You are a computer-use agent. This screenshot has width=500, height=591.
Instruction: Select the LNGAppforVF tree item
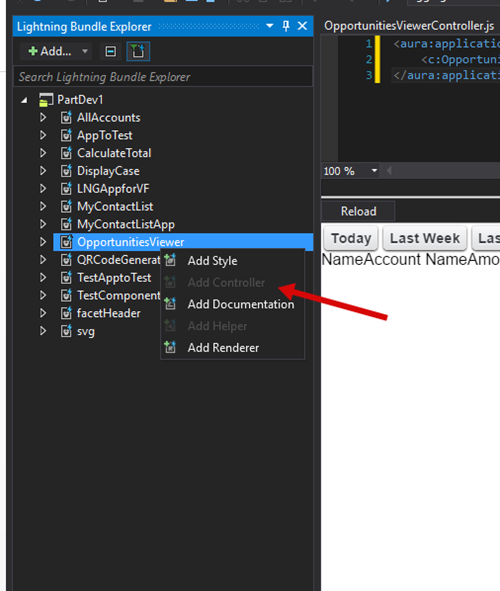tap(113, 188)
